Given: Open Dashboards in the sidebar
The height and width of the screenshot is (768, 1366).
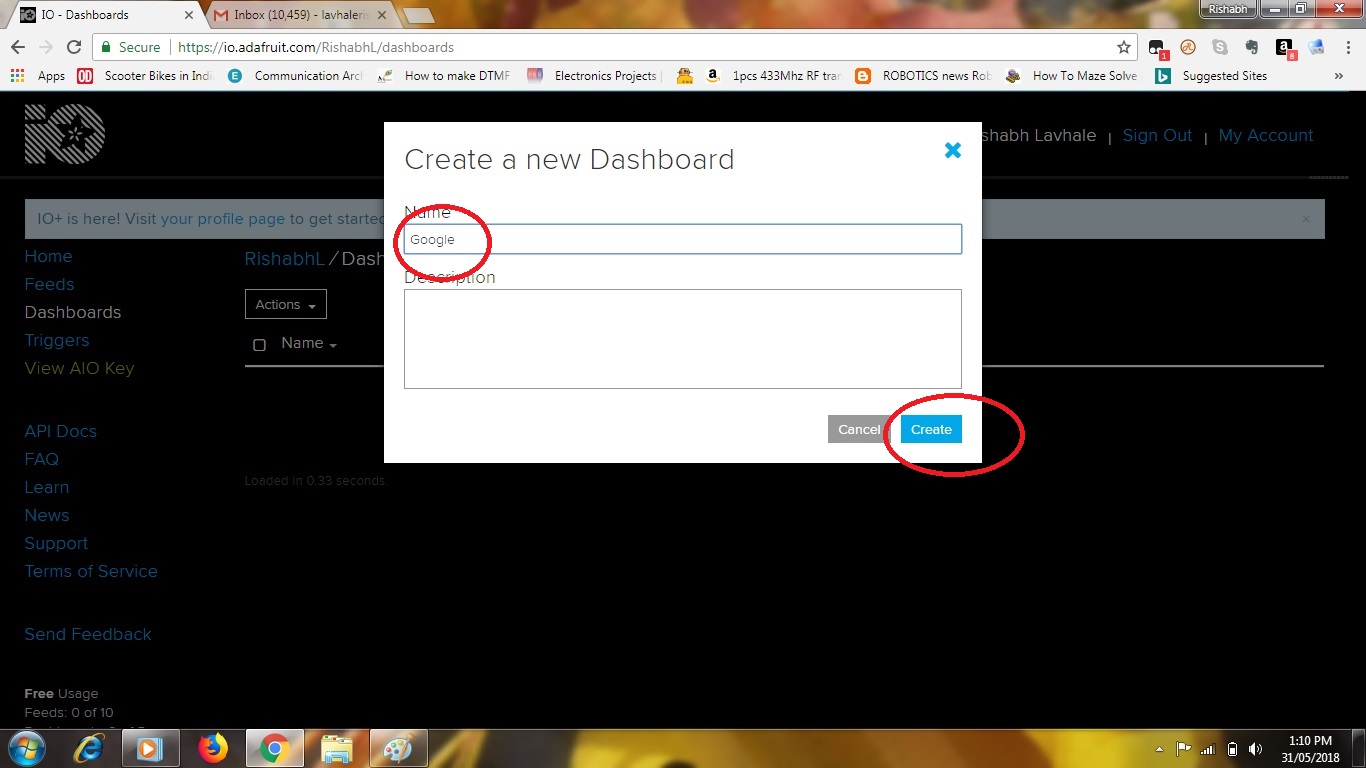Looking at the screenshot, I should 73,312.
